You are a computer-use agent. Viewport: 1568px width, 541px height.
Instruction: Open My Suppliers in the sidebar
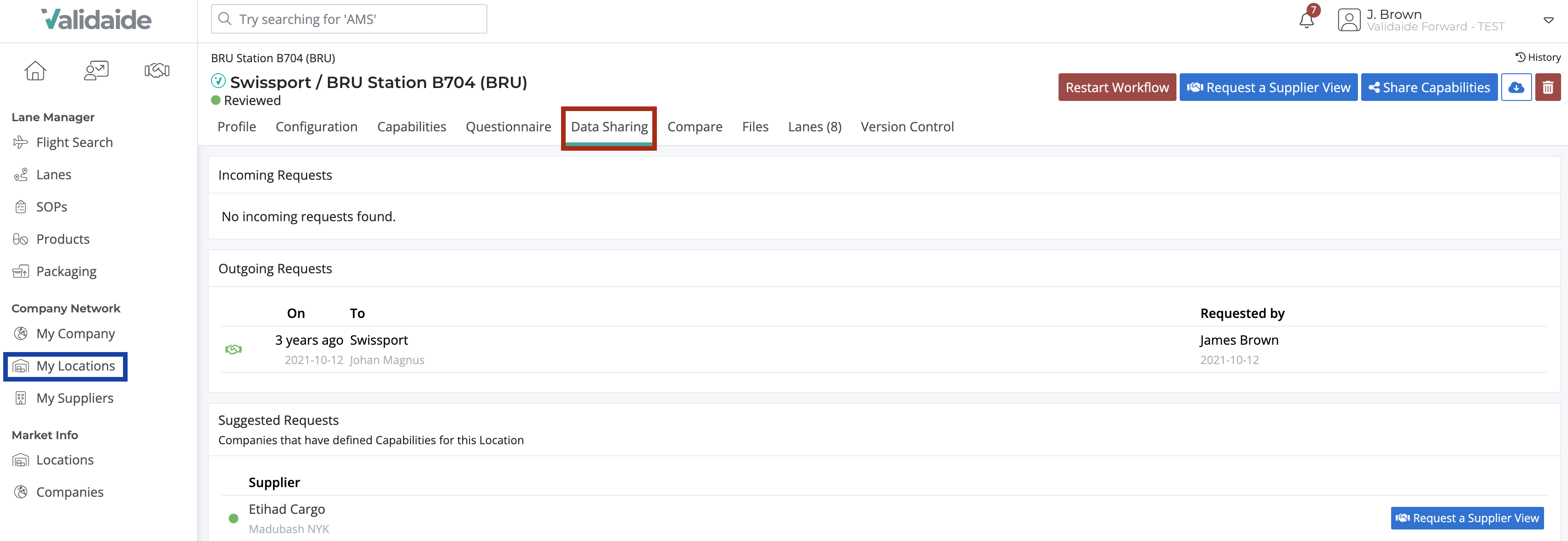coord(75,399)
